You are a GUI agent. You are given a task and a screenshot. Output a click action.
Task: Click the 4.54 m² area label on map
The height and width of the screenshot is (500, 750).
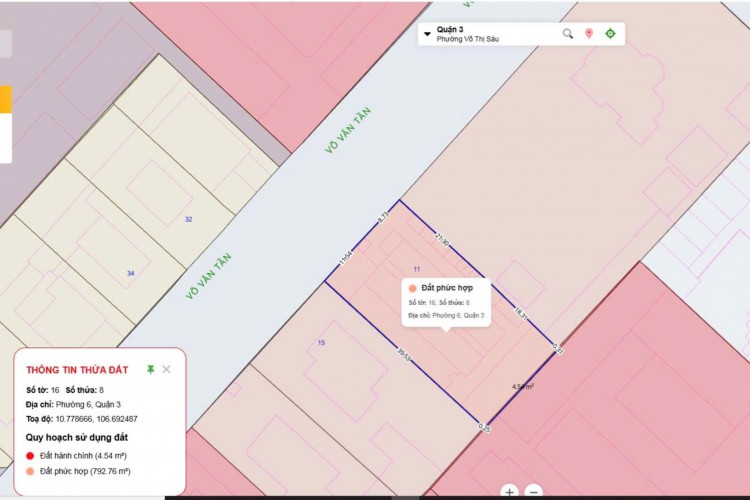(x=523, y=386)
